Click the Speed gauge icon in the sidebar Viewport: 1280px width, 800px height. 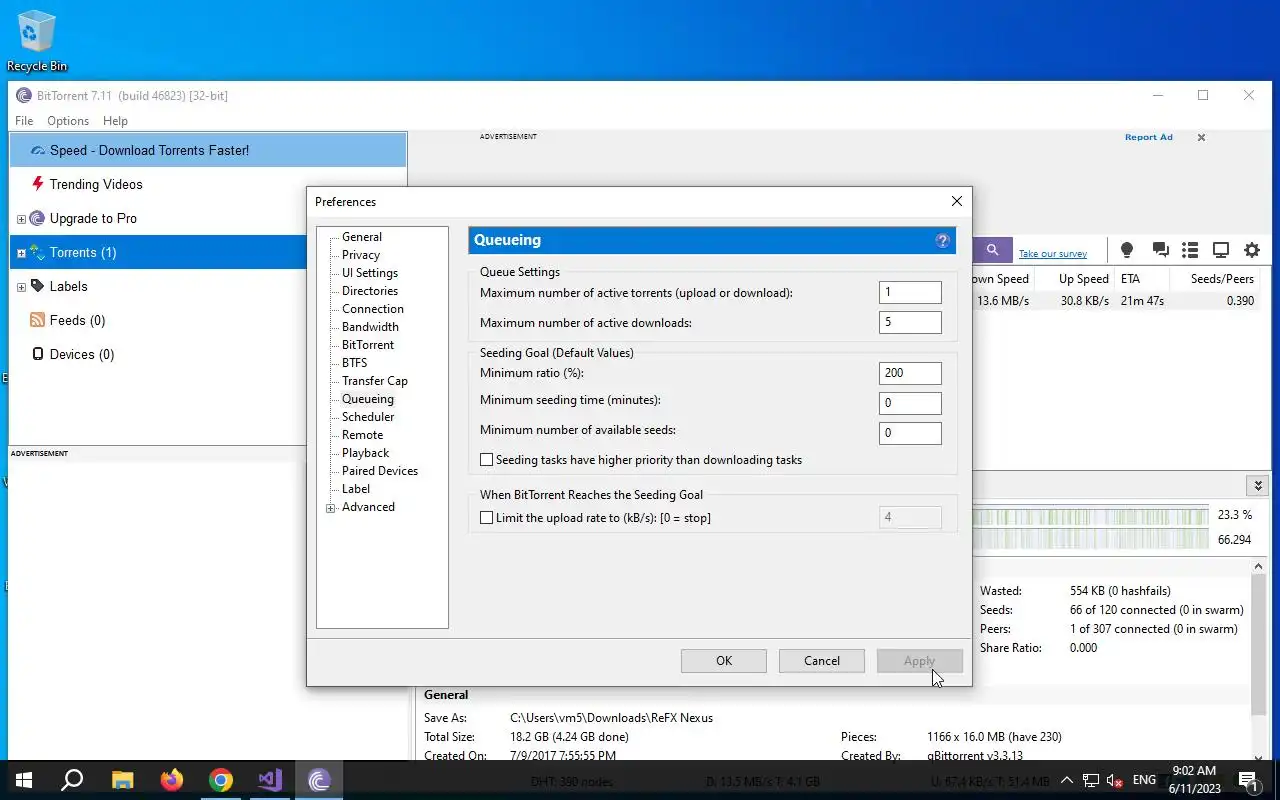pyautogui.click(x=38, y=150)
